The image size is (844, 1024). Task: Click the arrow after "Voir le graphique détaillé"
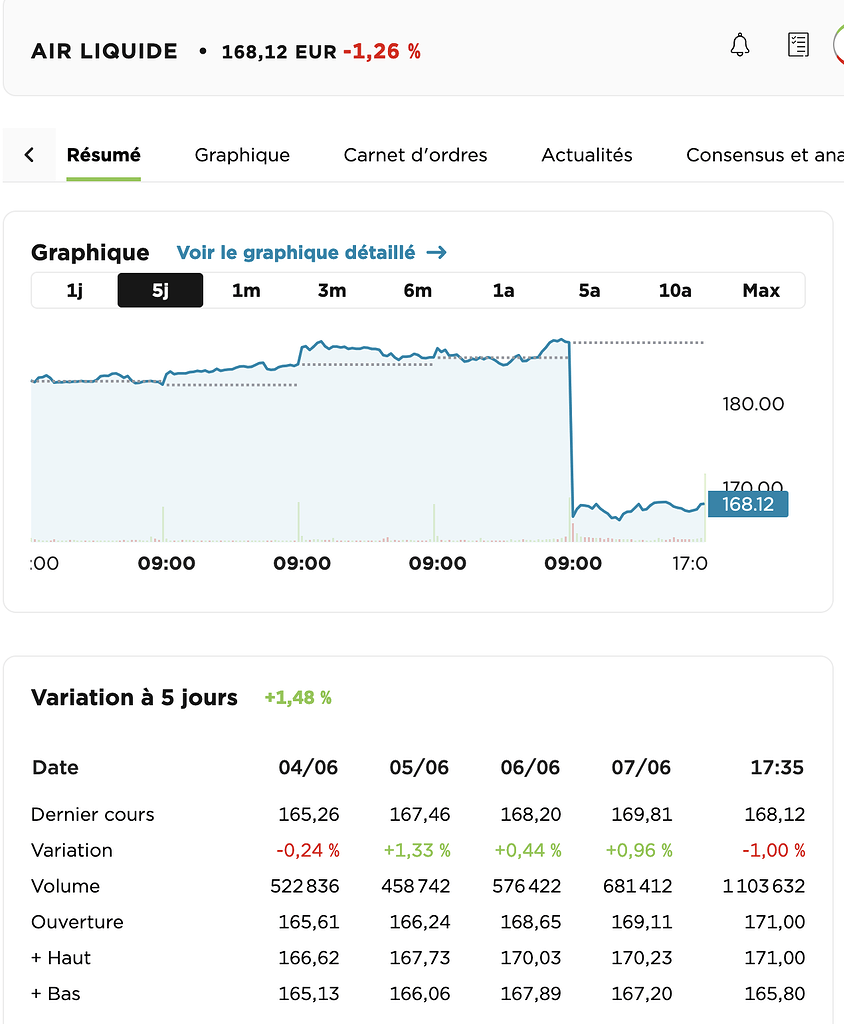[436, 253]
